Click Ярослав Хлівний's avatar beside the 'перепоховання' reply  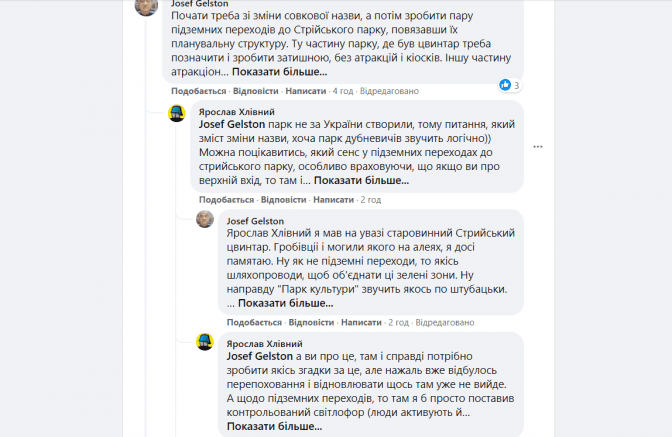204,342
